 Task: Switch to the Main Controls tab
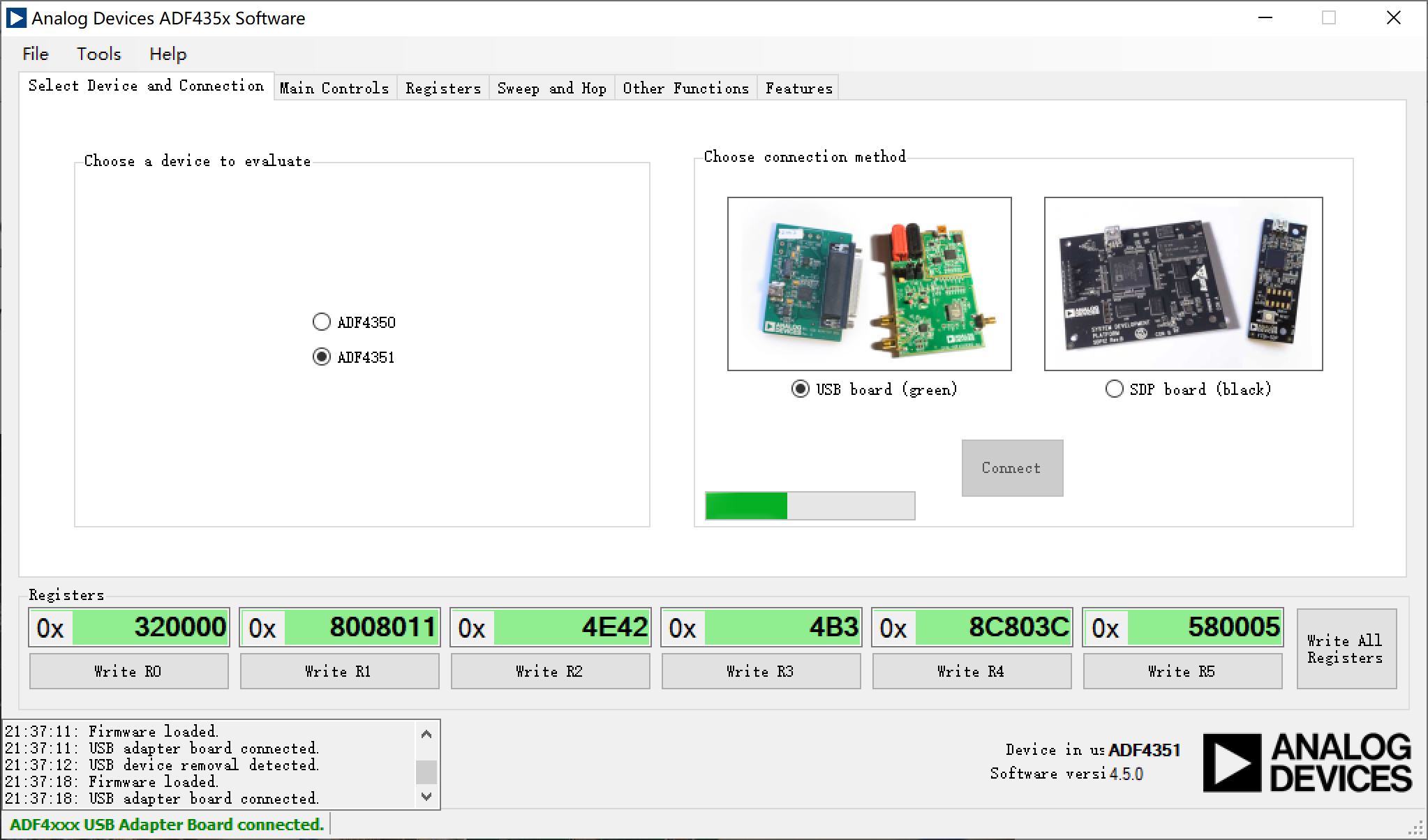tap(334, 89)
